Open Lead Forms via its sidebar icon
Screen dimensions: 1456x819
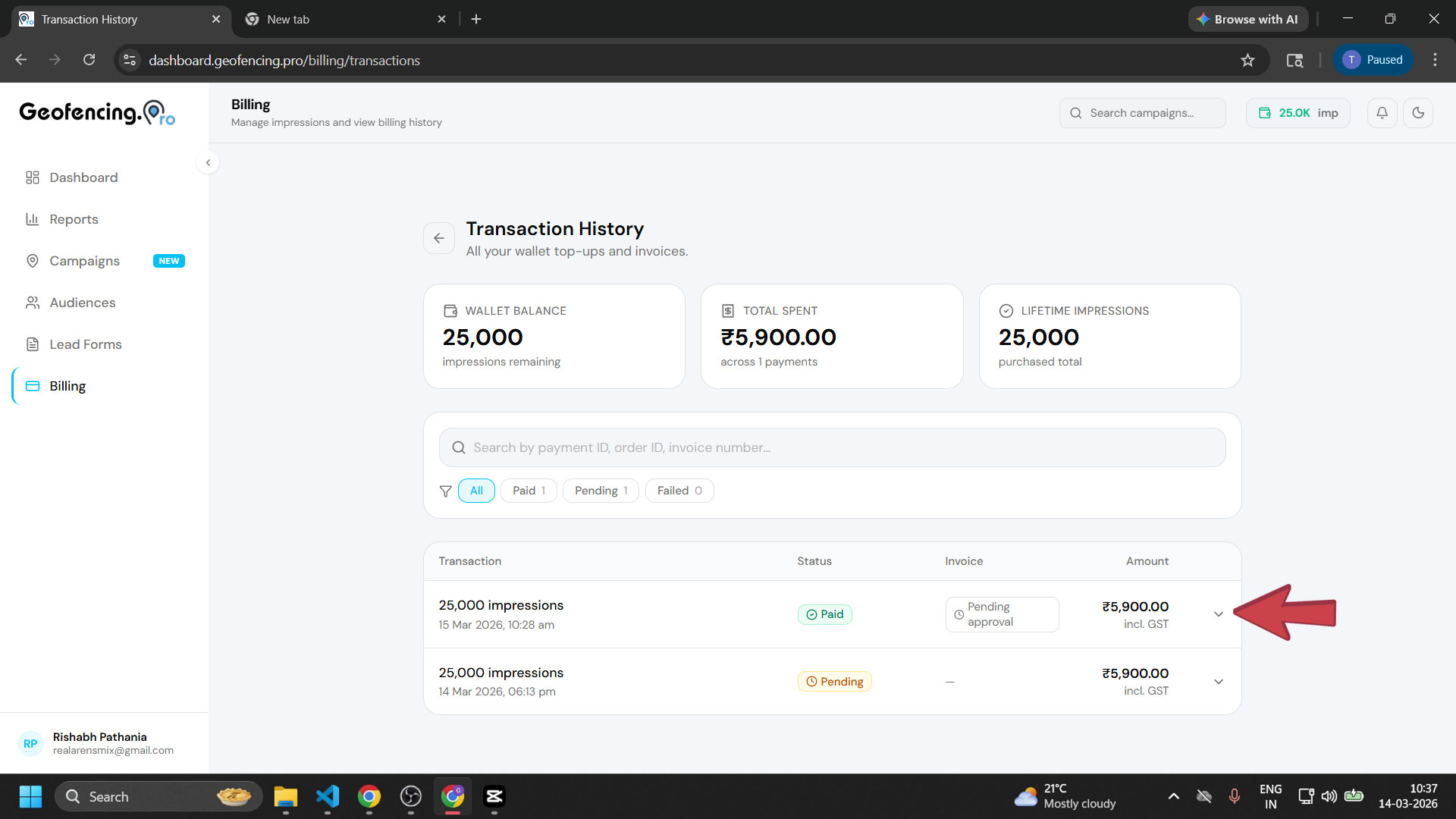[x=32, y=344]
